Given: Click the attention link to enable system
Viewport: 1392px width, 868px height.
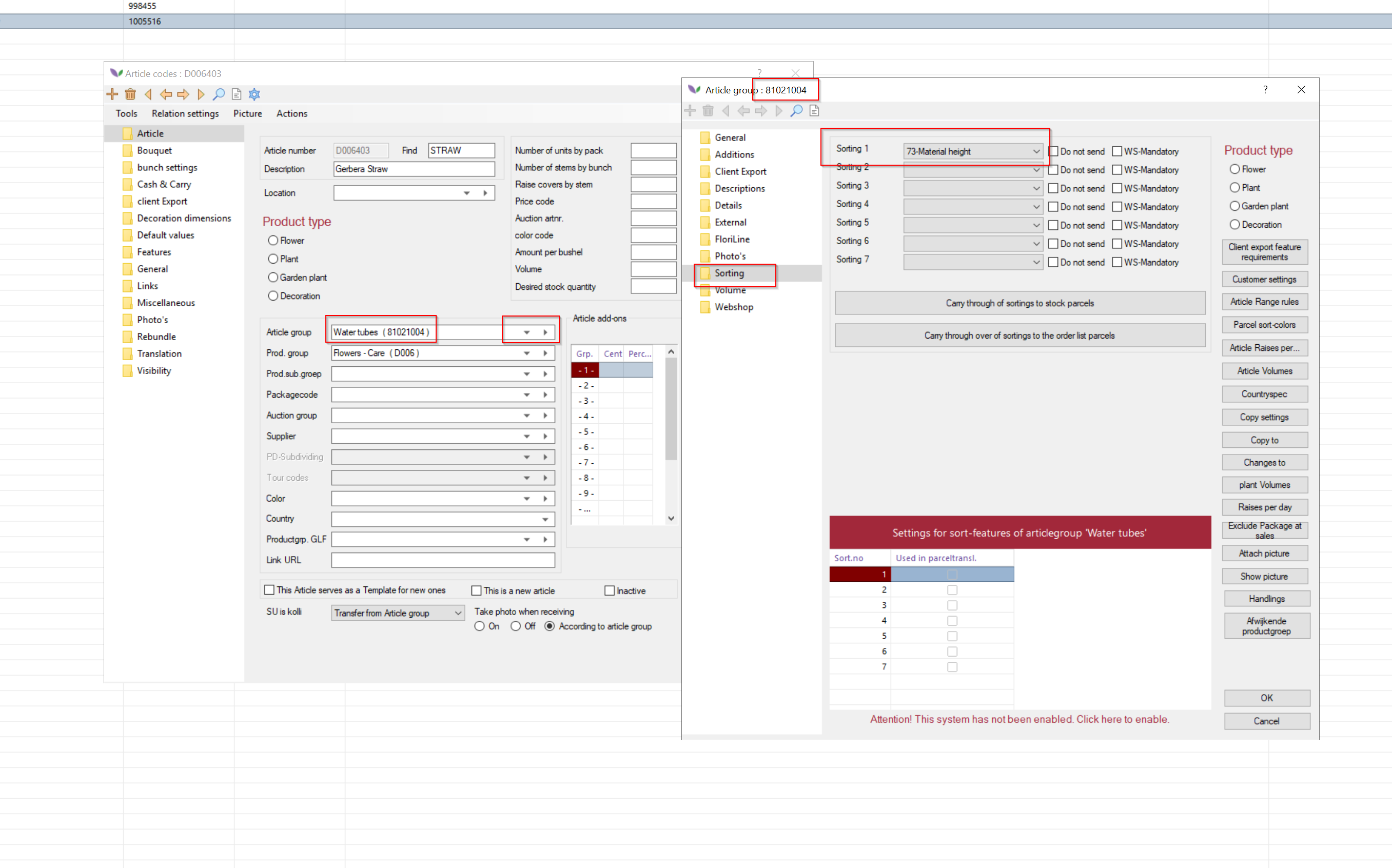Looking at the screenshot, I should 1020,719.
